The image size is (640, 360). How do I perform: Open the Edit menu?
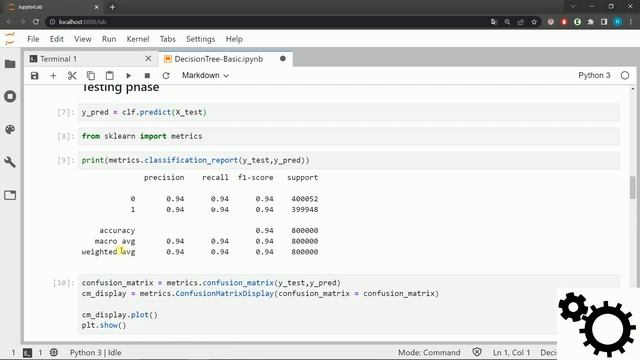(x=57, y=39)
